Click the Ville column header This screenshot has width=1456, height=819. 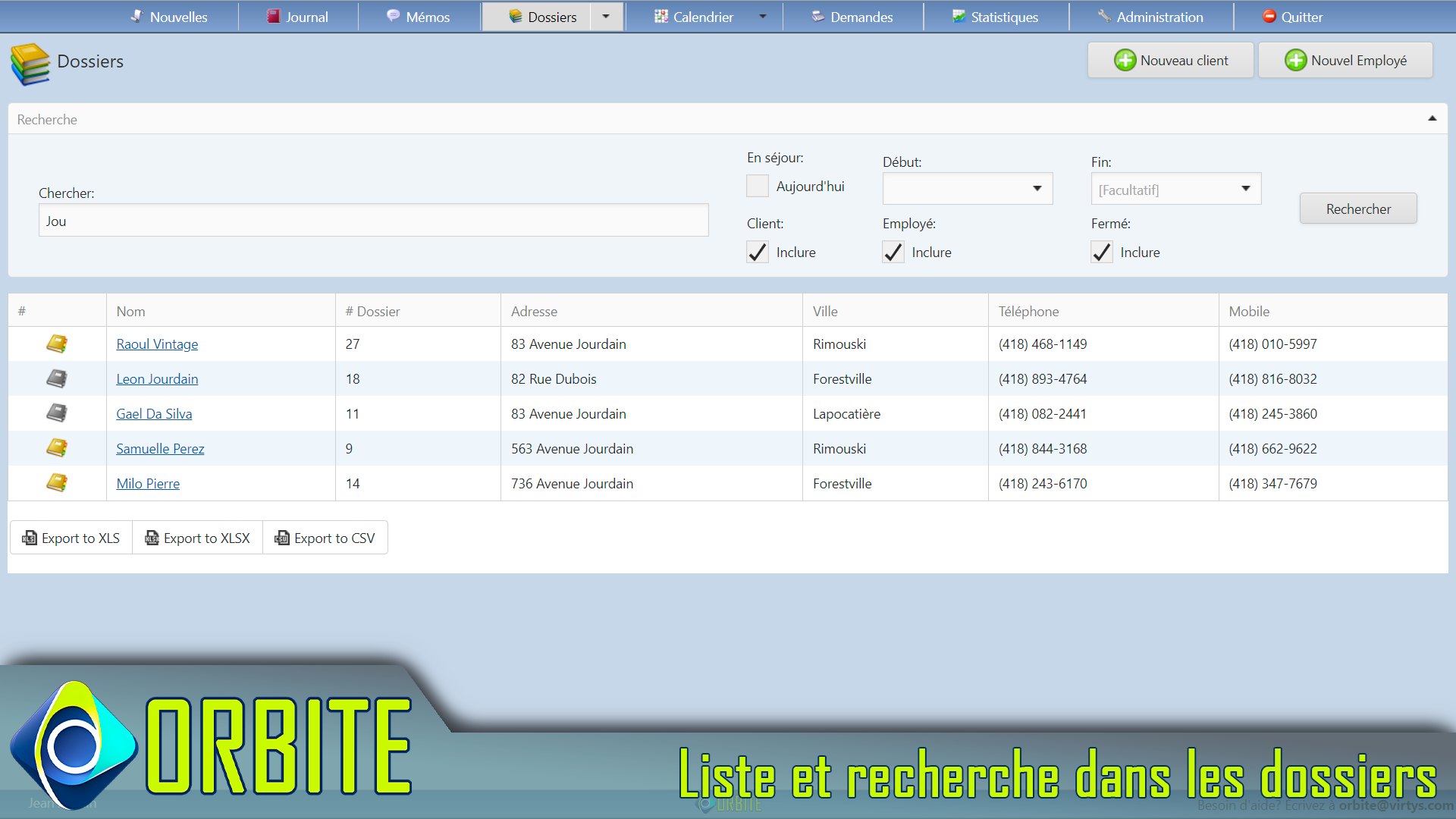pos(896,311)
